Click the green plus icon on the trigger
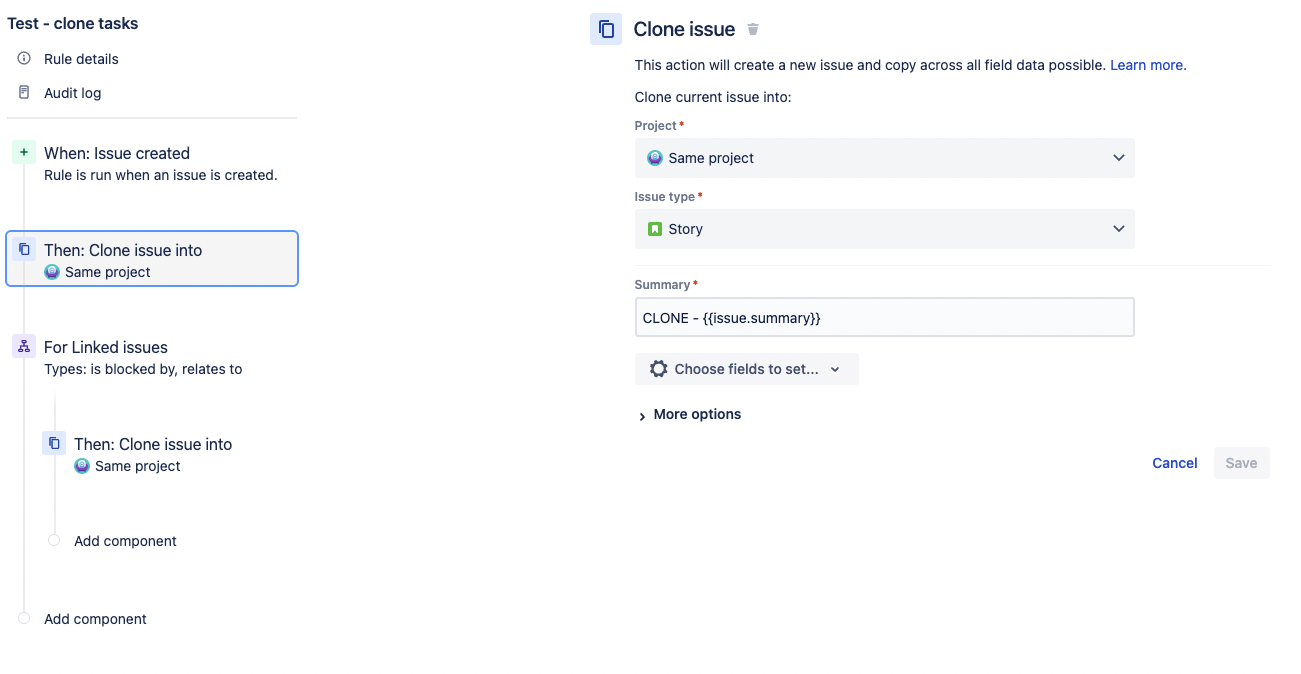Viewport: 1301px width, 674px height. click(24, 152)
